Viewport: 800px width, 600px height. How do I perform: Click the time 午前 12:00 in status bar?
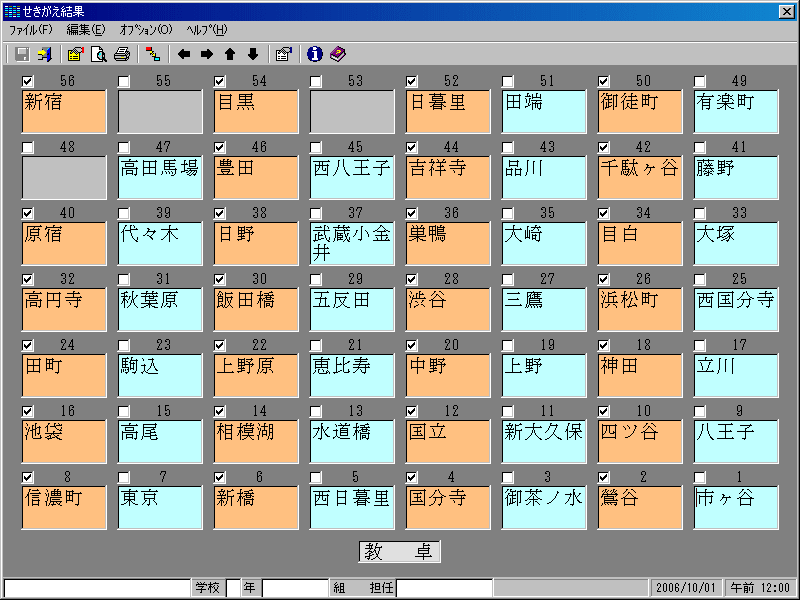coord(760,587)
